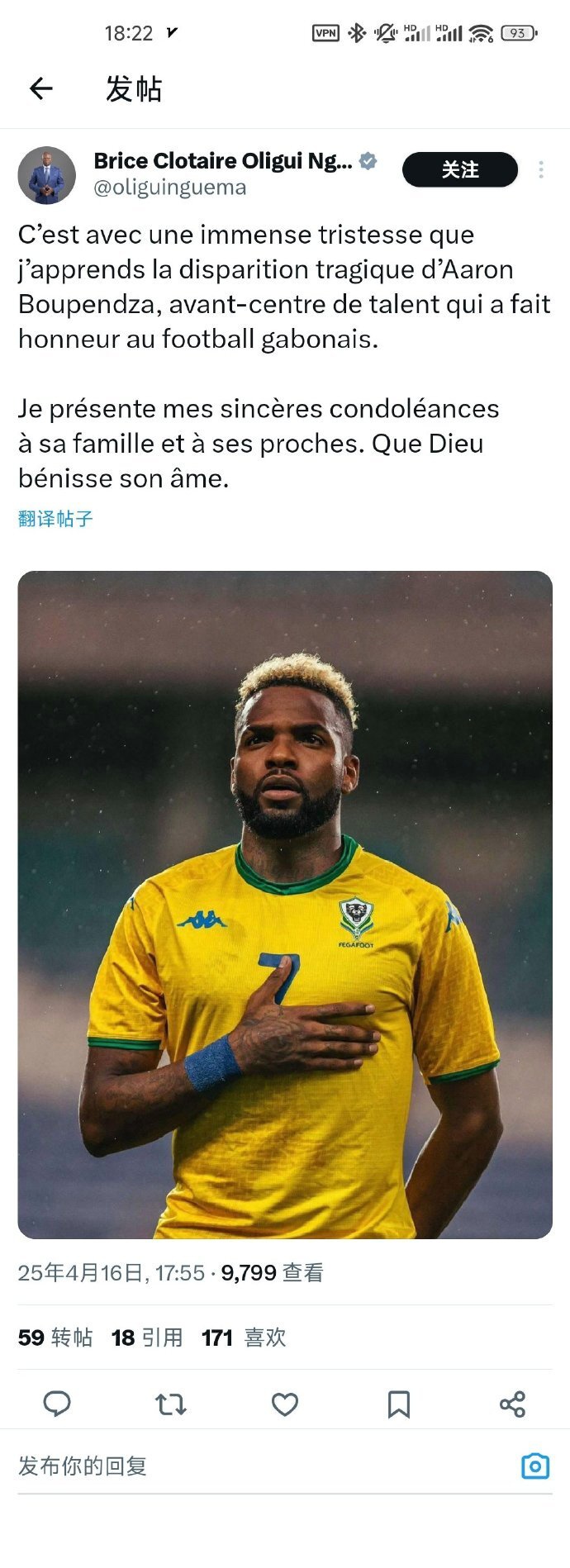The width and height of the screenshot is (570, 1568).
Task: Tap the share icon
Action: (512, 1404)
